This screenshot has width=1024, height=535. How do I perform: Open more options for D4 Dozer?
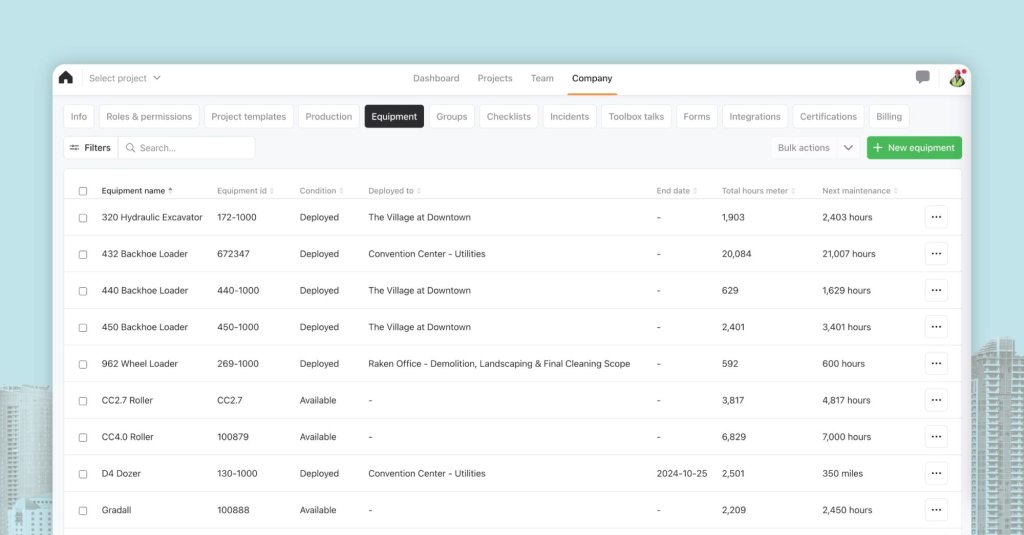[x=936, y=474]
